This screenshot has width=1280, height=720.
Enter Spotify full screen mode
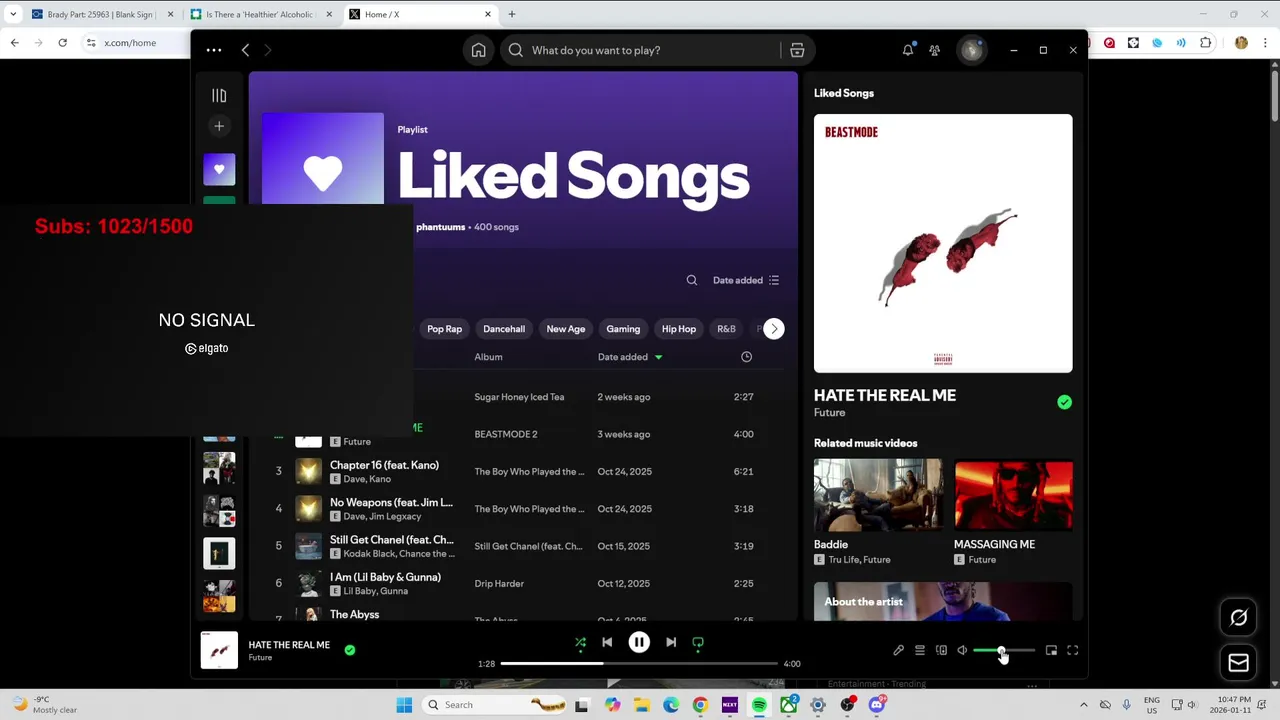[x=1072, y=651]
